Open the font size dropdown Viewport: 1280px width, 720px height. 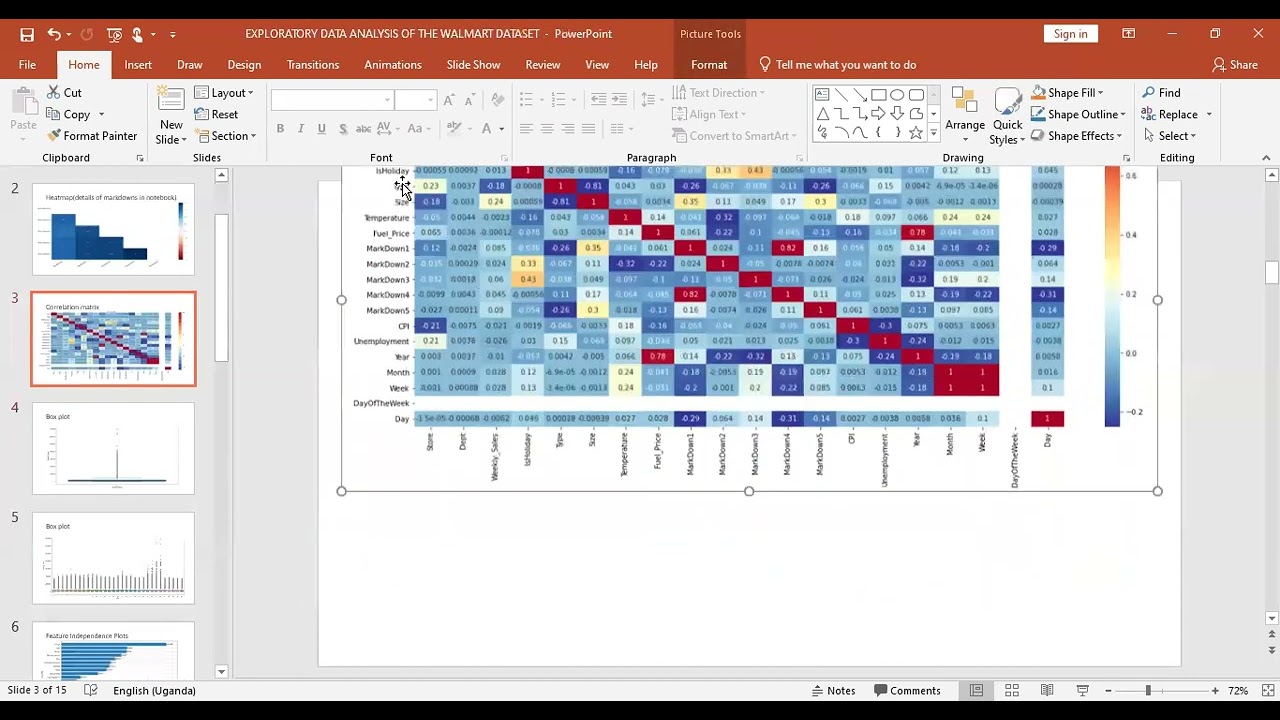(431, 100)
